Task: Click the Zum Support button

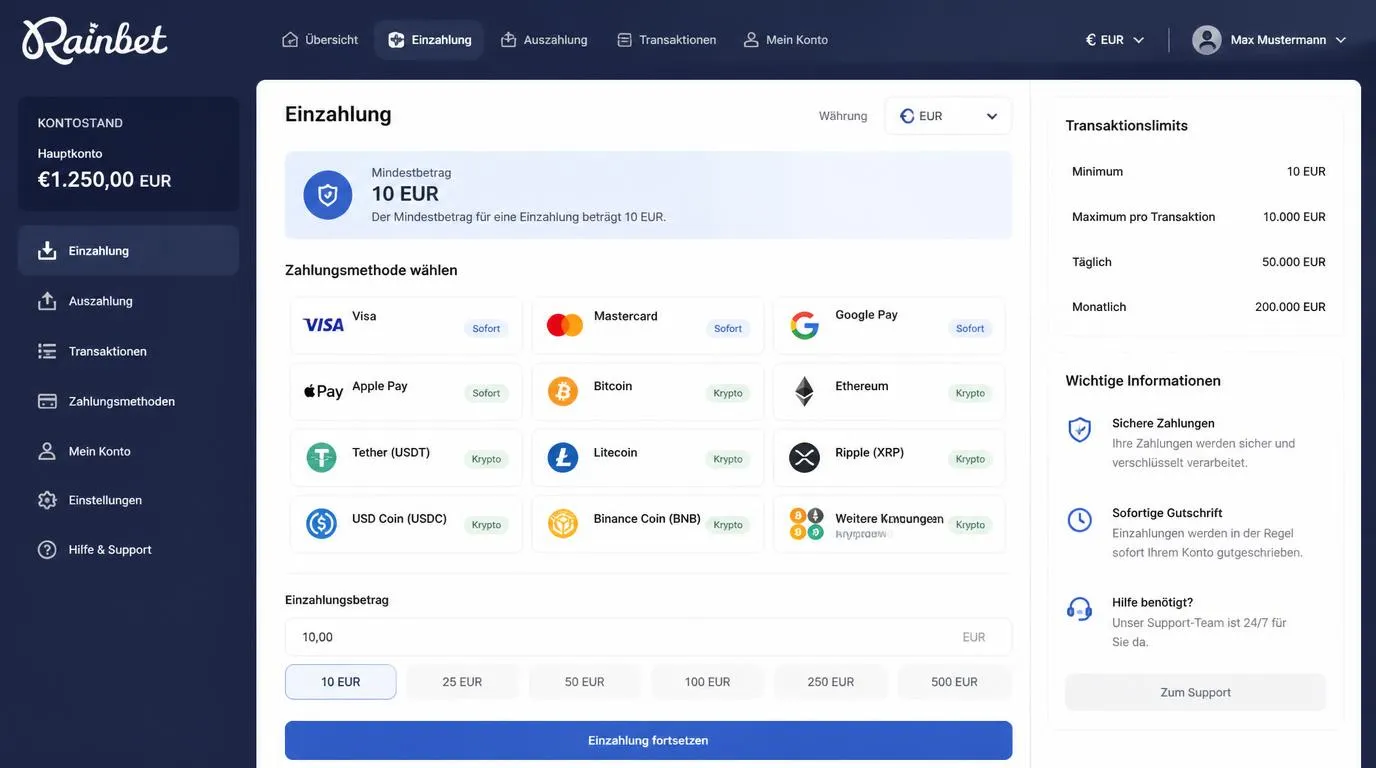Action: pyautogui.click(x=1195, y=692)
